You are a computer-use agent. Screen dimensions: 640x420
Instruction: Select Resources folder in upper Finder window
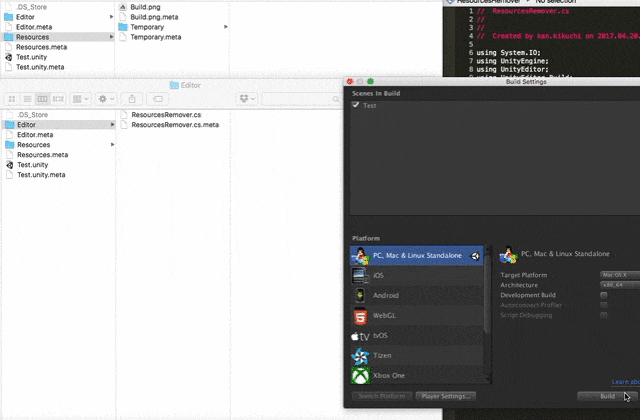click(58, 37)
